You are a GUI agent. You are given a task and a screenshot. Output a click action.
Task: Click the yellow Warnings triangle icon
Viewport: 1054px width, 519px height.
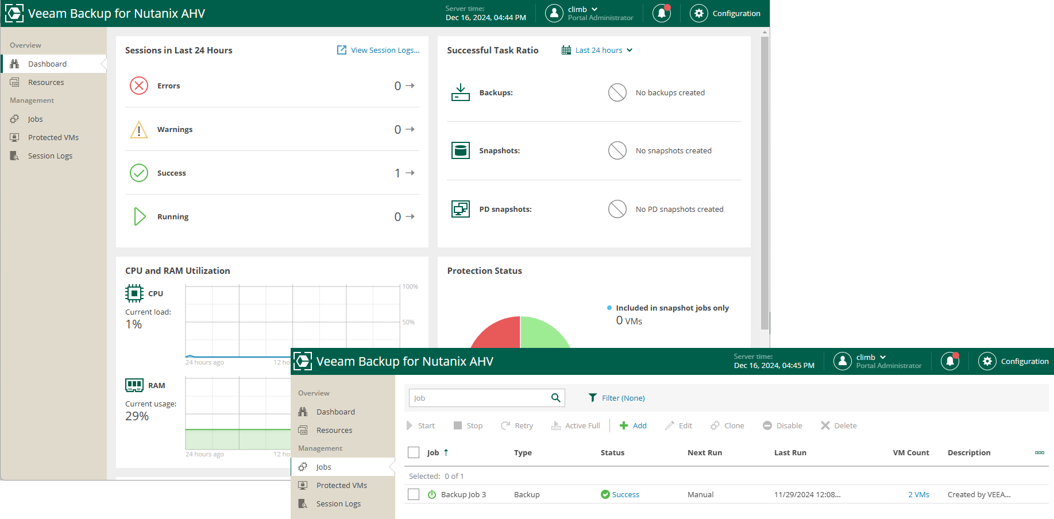[138, 129]
